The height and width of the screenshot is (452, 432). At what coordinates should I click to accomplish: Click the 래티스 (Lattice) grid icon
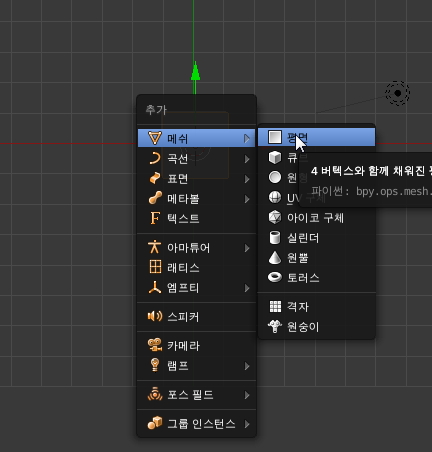click(155, 267)
